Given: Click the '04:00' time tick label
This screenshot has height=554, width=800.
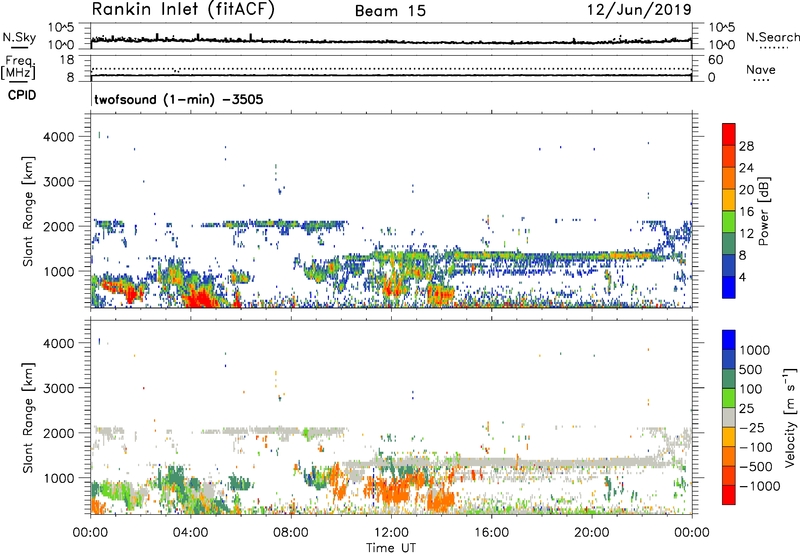Looking at the screenshot, I should [190, 533].
